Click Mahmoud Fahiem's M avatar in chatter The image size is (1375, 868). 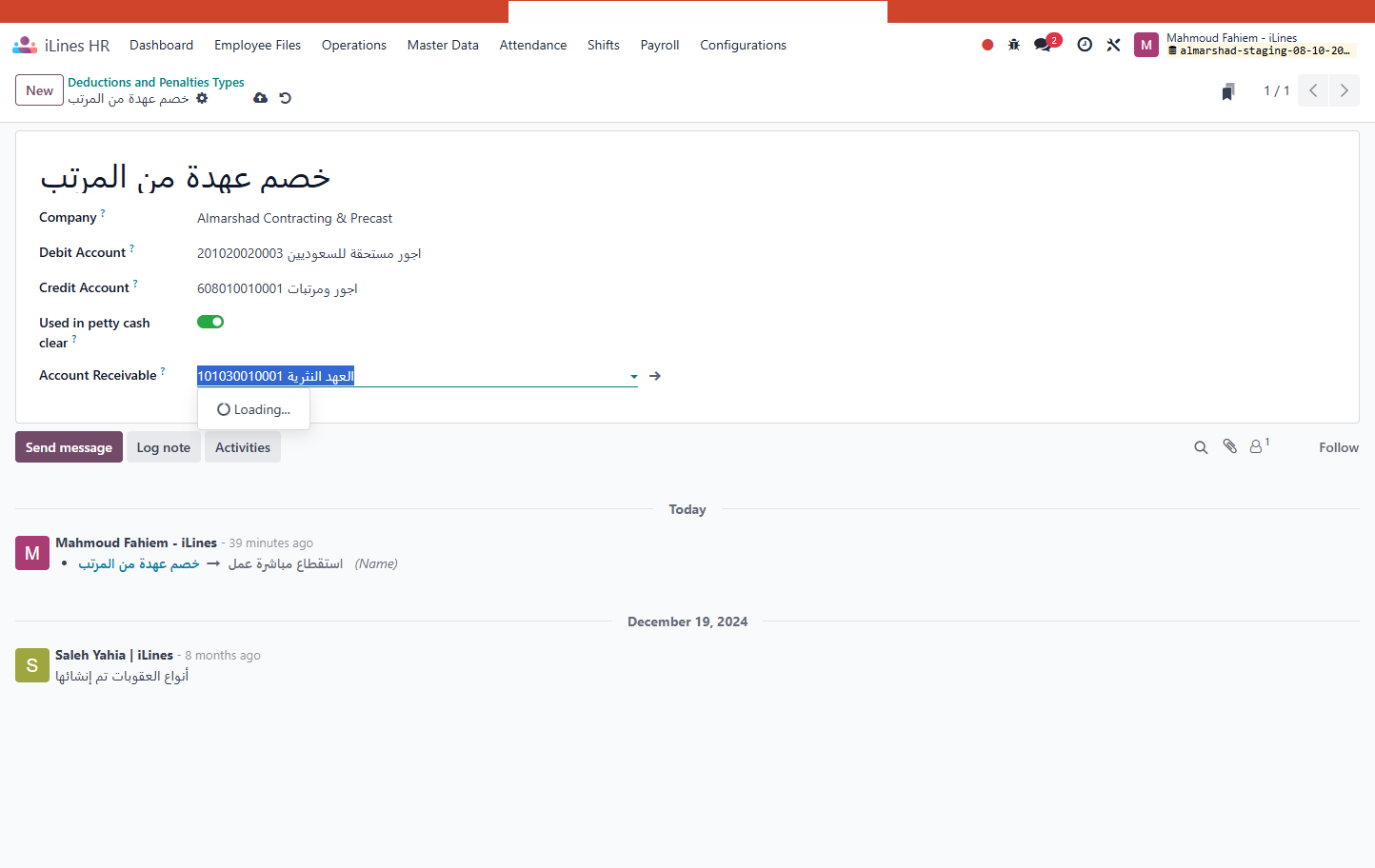[x=32, y=553]
